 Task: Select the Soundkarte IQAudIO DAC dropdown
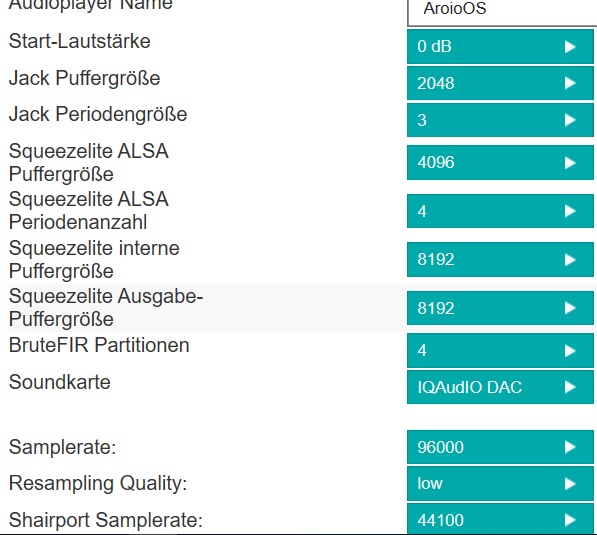coord(500,387)
